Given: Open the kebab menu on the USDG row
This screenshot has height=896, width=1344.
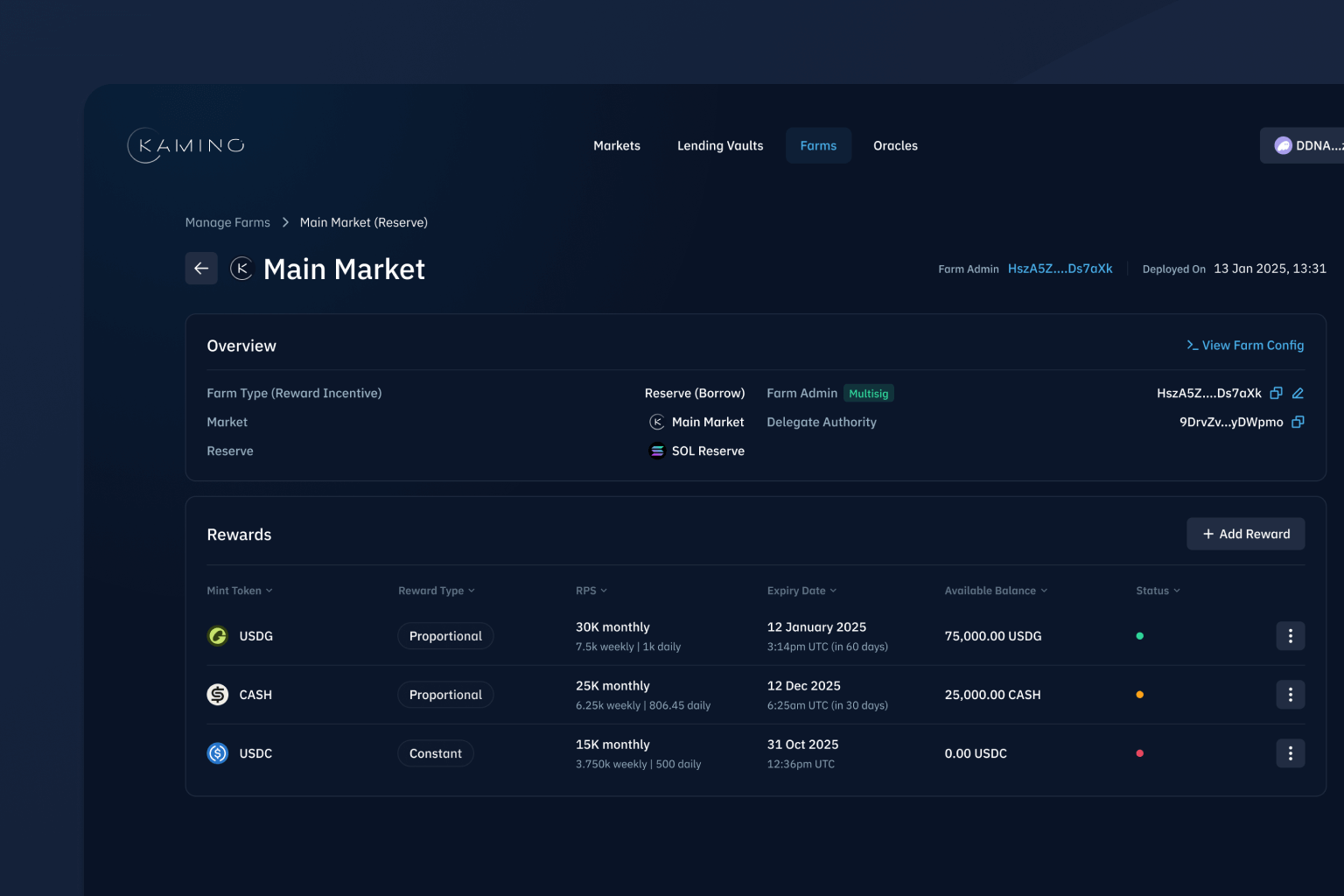Looking at the screenshot, I should pos(1290,636).
